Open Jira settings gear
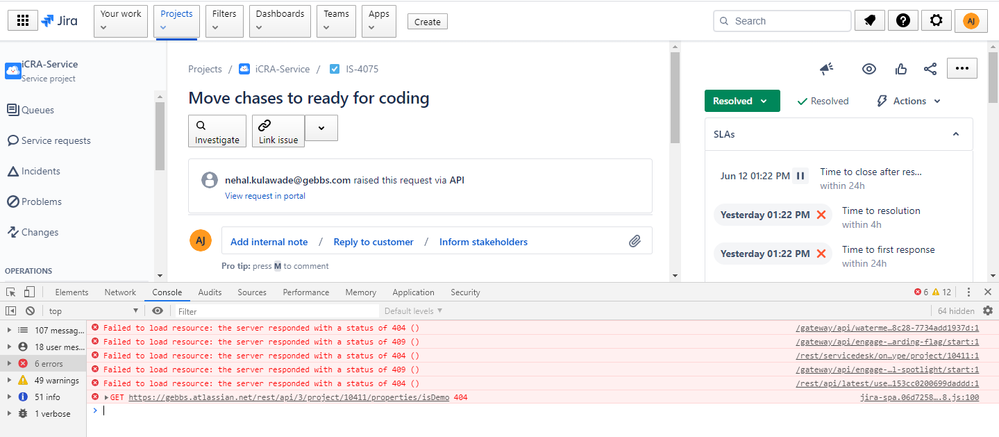The height and width of the screenshot is (437, 999). click(x=936, y=21)
